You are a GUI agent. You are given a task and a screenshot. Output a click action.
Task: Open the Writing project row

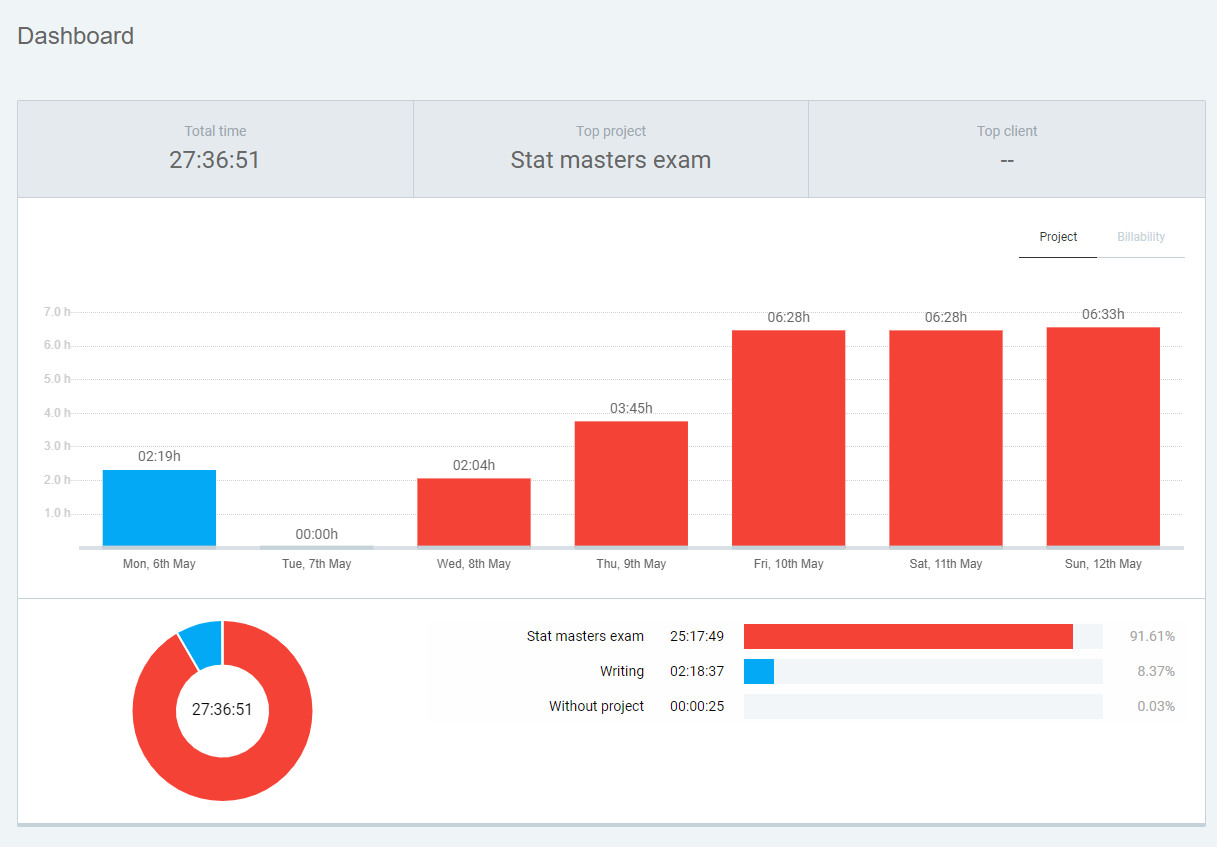click(621, 671)
